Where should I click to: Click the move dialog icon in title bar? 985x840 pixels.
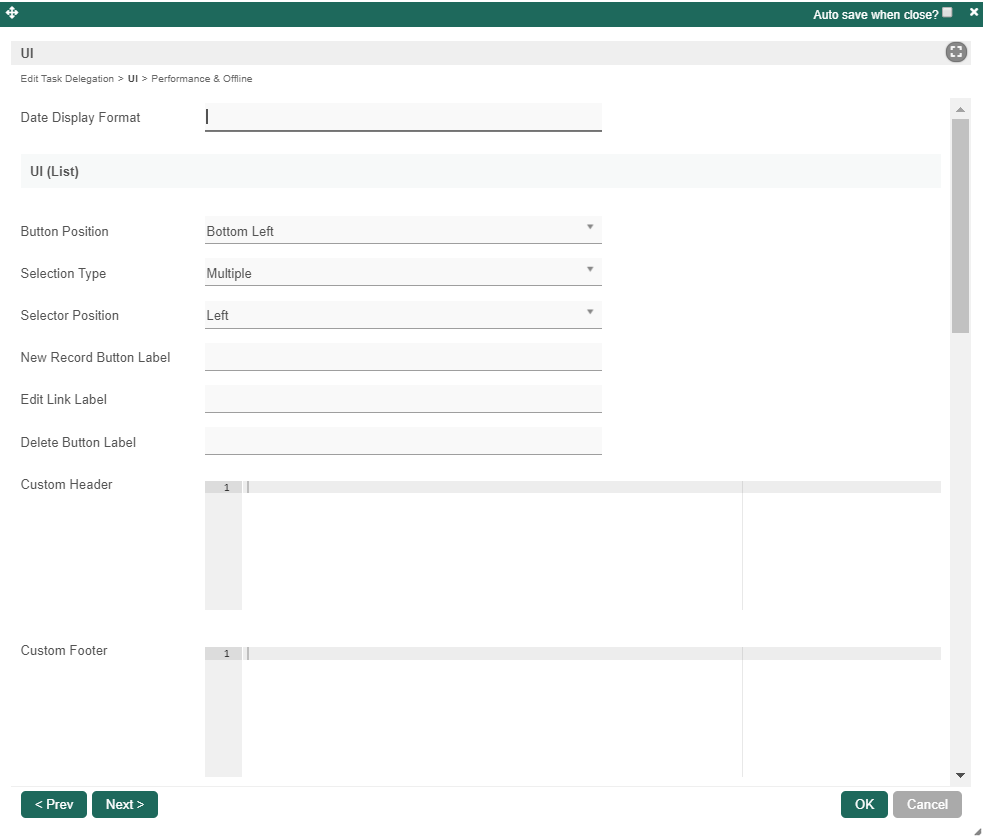[x=12, y=13]
